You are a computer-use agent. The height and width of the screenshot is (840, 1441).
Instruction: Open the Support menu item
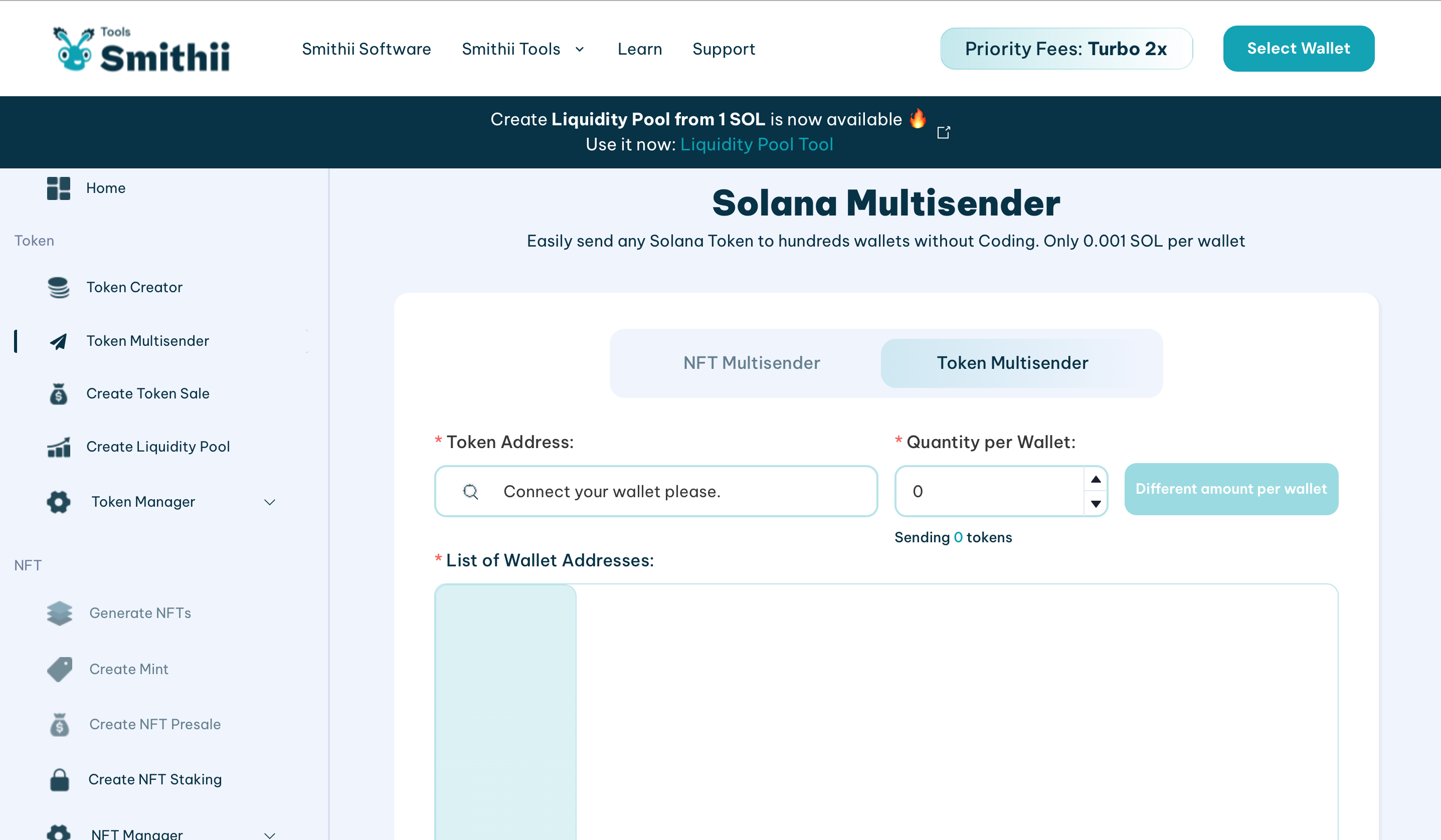[x=724, y=49]
